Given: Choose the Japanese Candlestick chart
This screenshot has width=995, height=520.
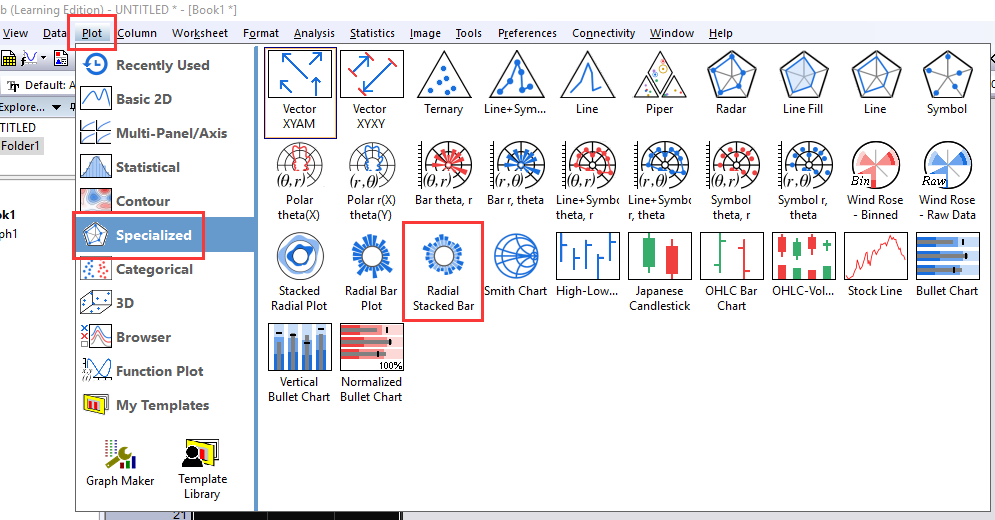Looking at the screenshot, I should coord(659,274).
